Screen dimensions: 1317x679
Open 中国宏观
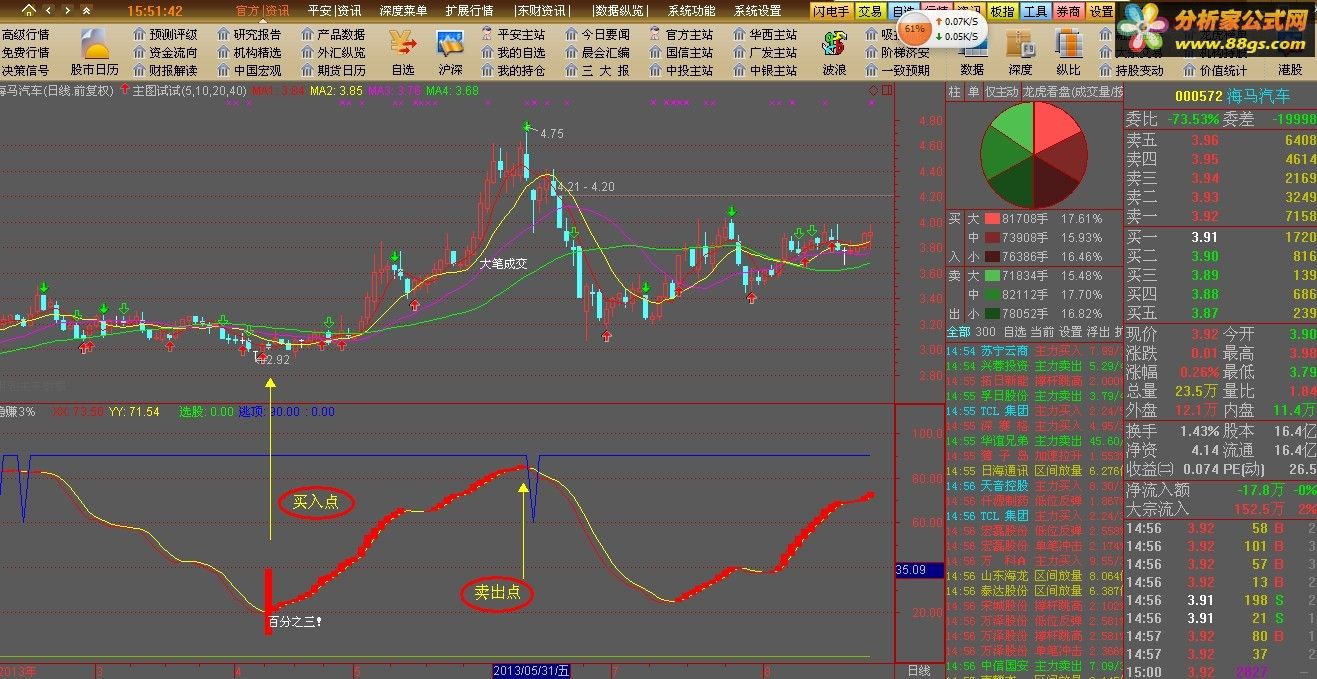(249, 70)
